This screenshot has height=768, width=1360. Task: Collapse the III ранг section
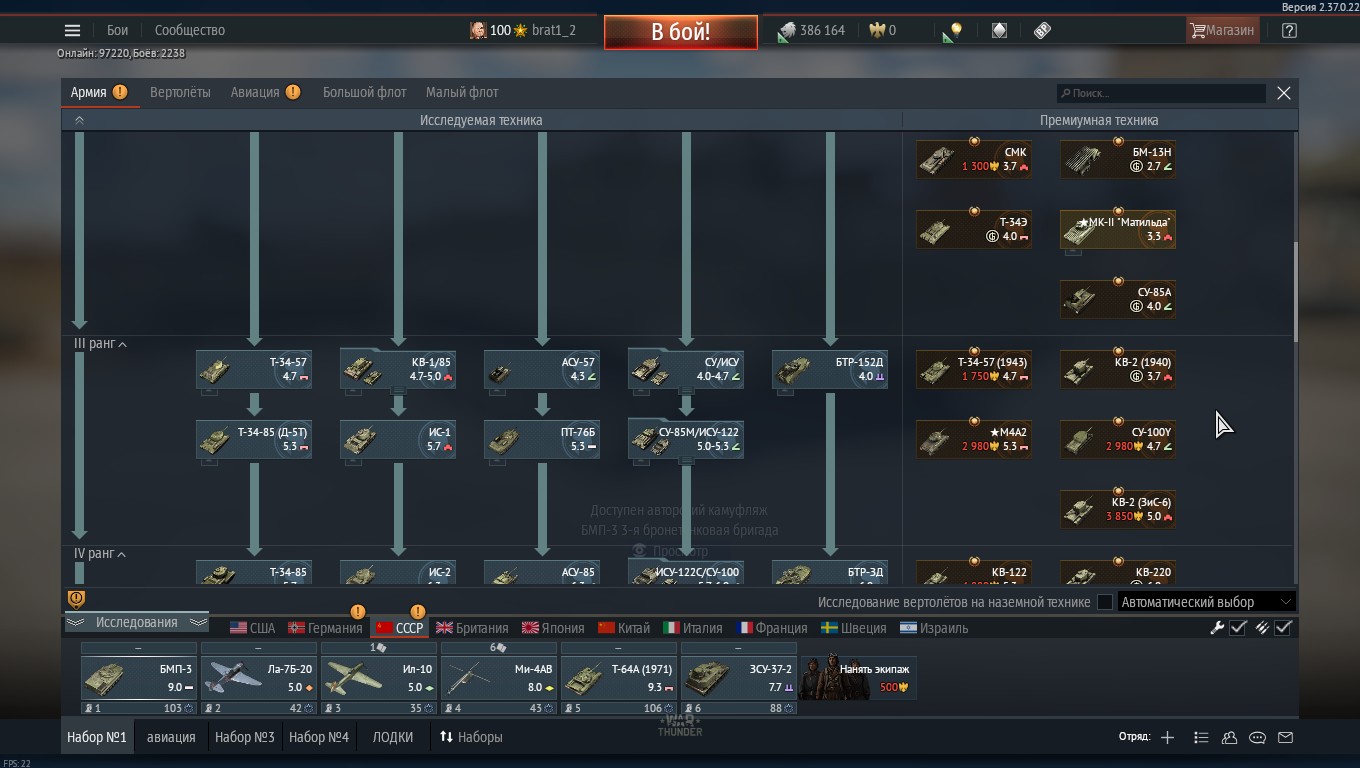(x=123, y=344)
